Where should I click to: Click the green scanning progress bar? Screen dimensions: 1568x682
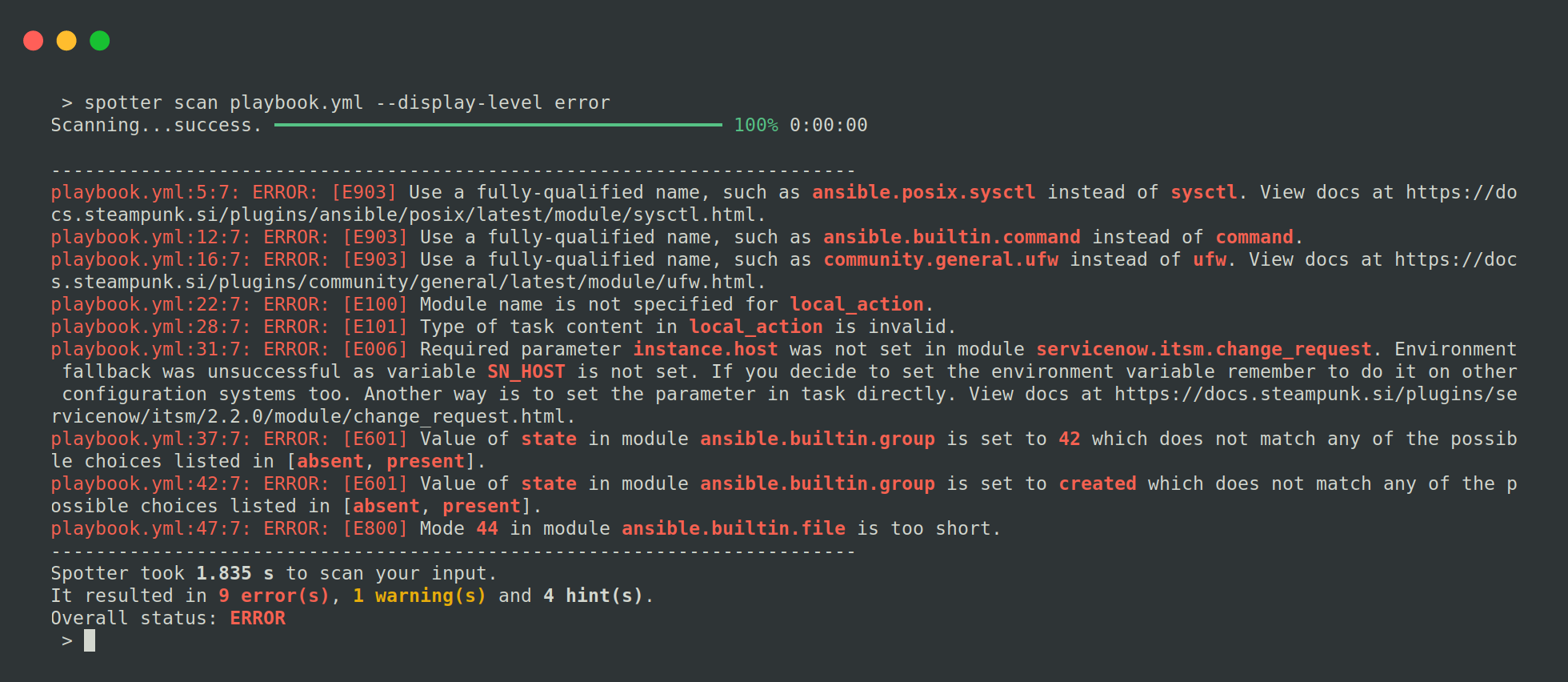(498, 125)
